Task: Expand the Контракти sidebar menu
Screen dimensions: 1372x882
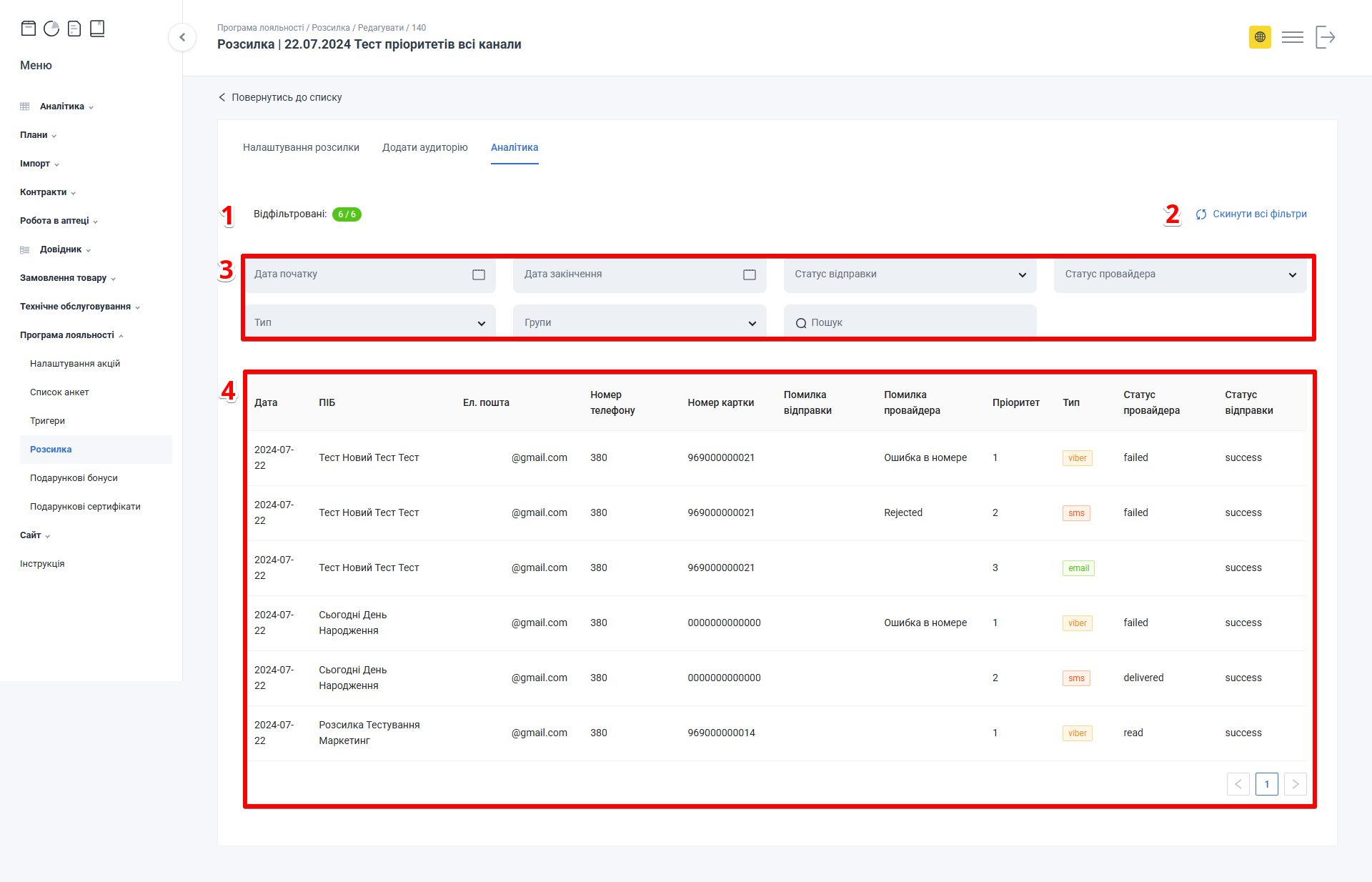Action: point(47,192)
